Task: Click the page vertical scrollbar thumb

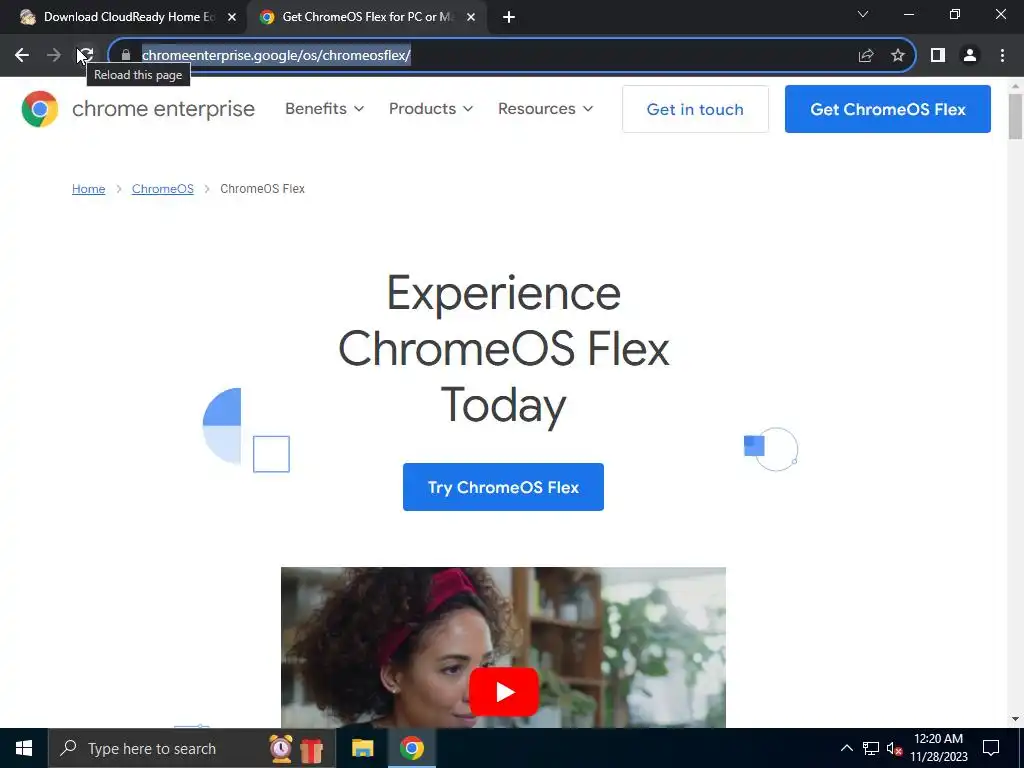Action: (1015, 116)
